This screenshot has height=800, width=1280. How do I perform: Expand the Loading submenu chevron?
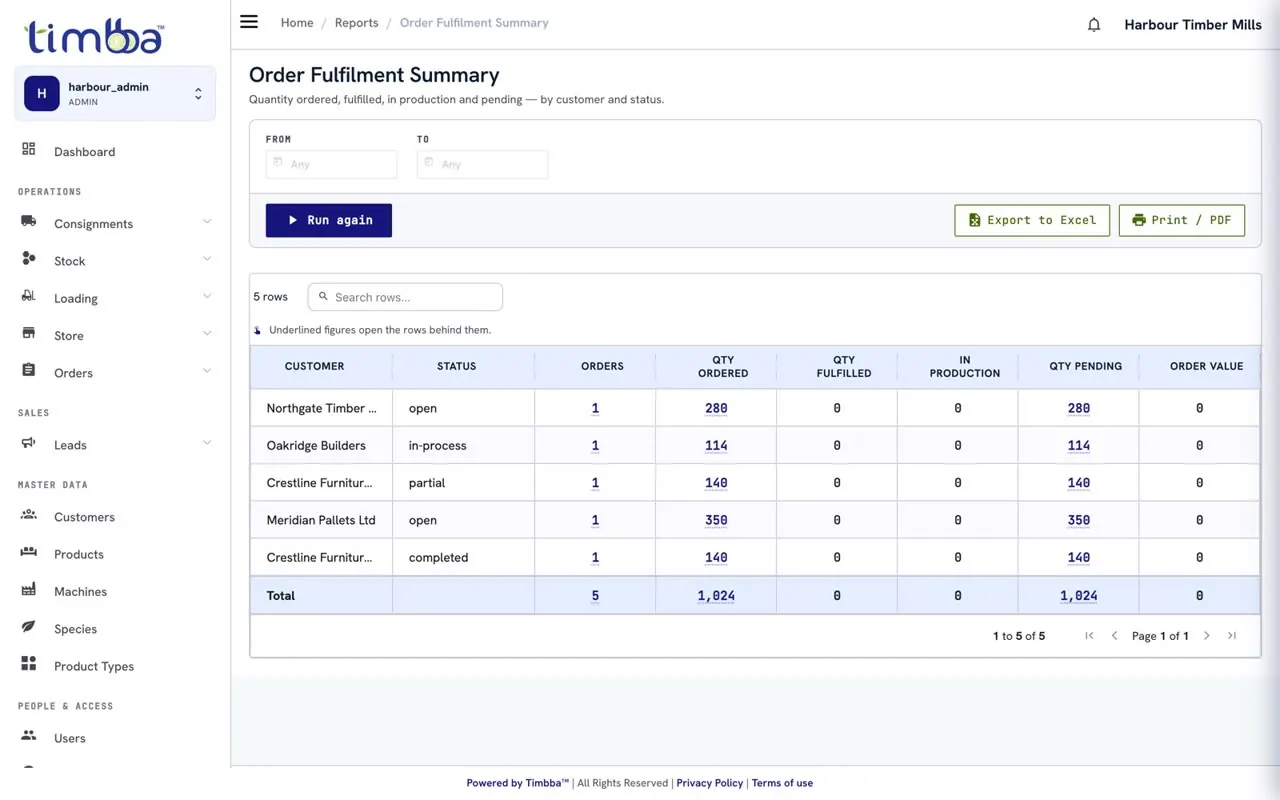[207, 296]
